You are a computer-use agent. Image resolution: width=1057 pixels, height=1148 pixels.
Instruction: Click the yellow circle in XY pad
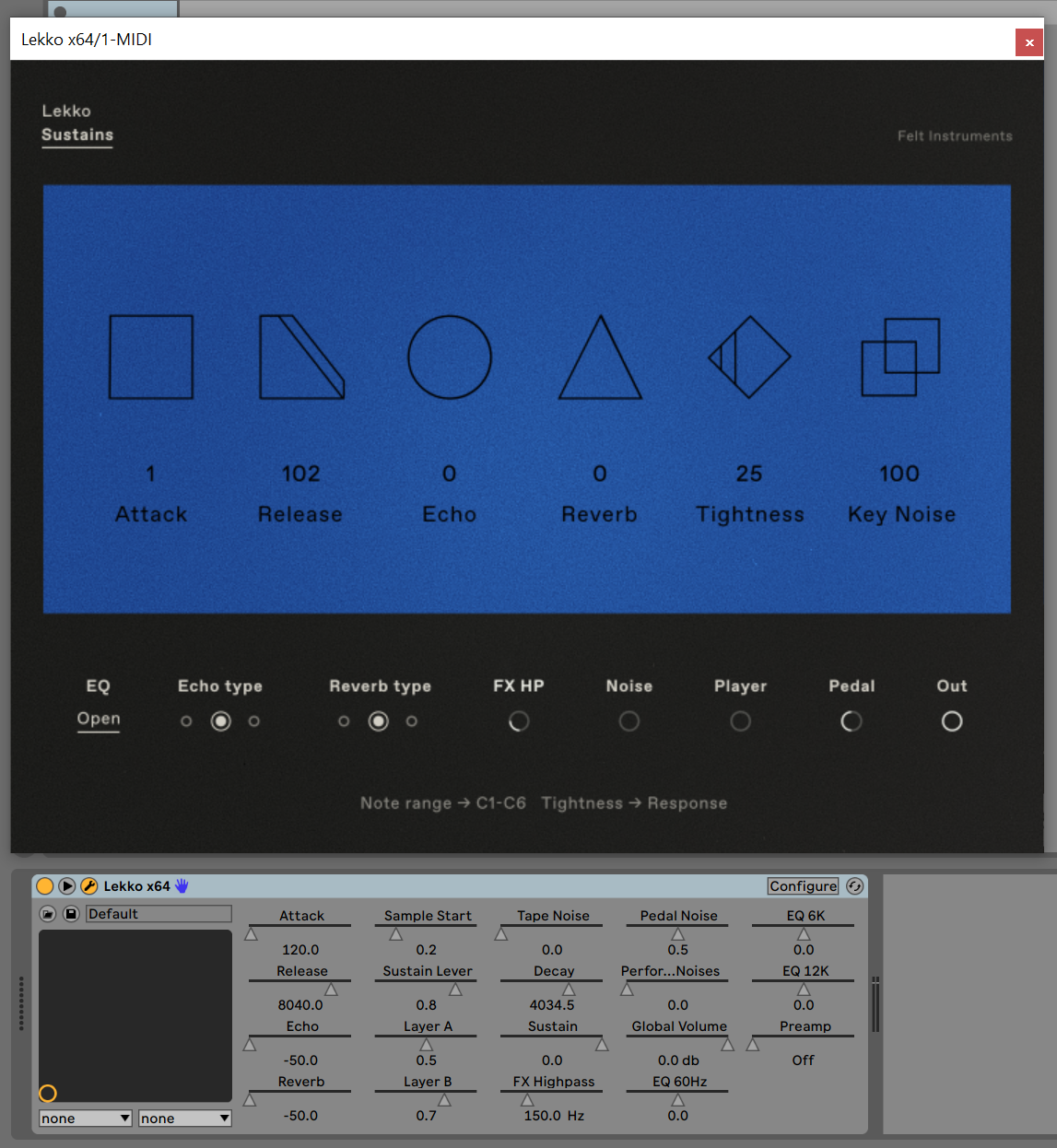coord(48,1093)
